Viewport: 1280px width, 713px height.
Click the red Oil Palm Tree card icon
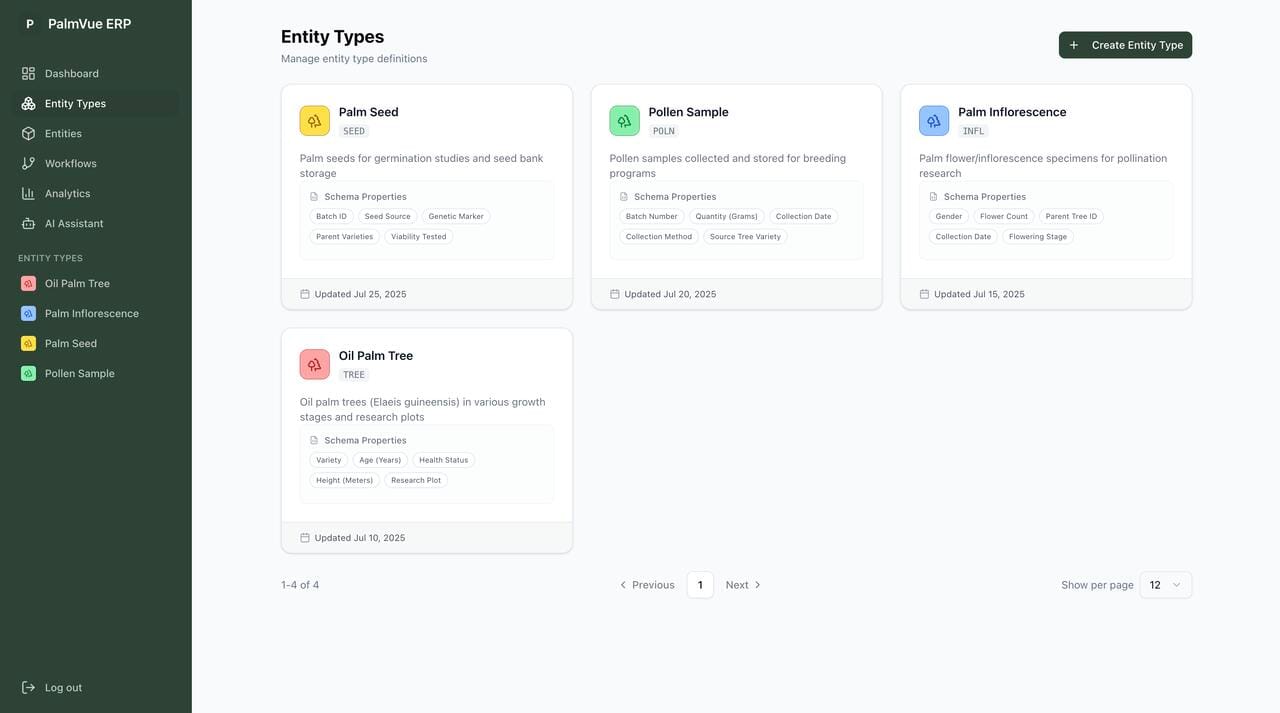point(315,365)
